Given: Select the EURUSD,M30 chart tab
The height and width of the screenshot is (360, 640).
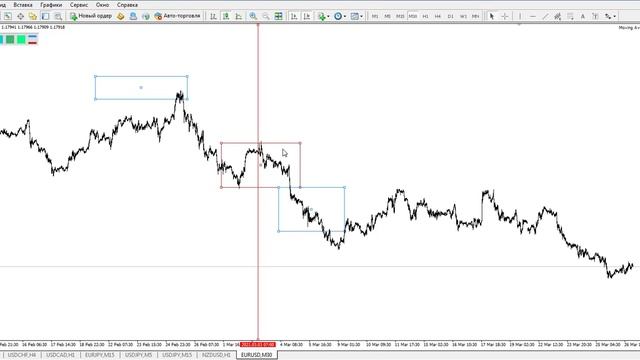Looking at the screenshot, I should click(257, 355).
